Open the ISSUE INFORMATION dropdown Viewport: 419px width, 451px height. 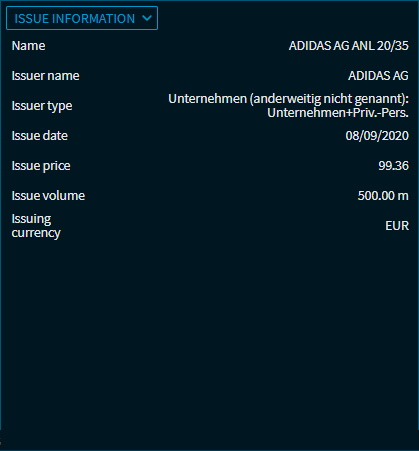click(82, 18)
